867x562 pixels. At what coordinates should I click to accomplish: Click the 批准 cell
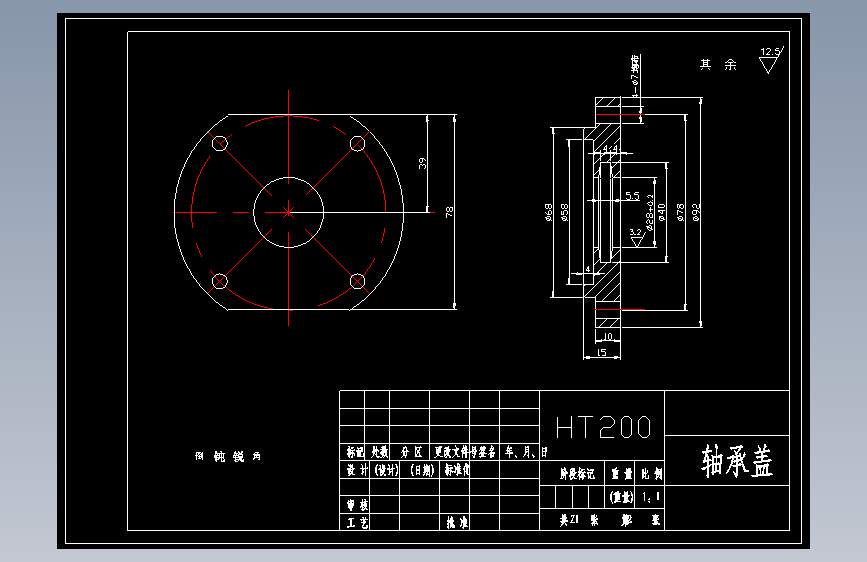[x=457, y=522]
